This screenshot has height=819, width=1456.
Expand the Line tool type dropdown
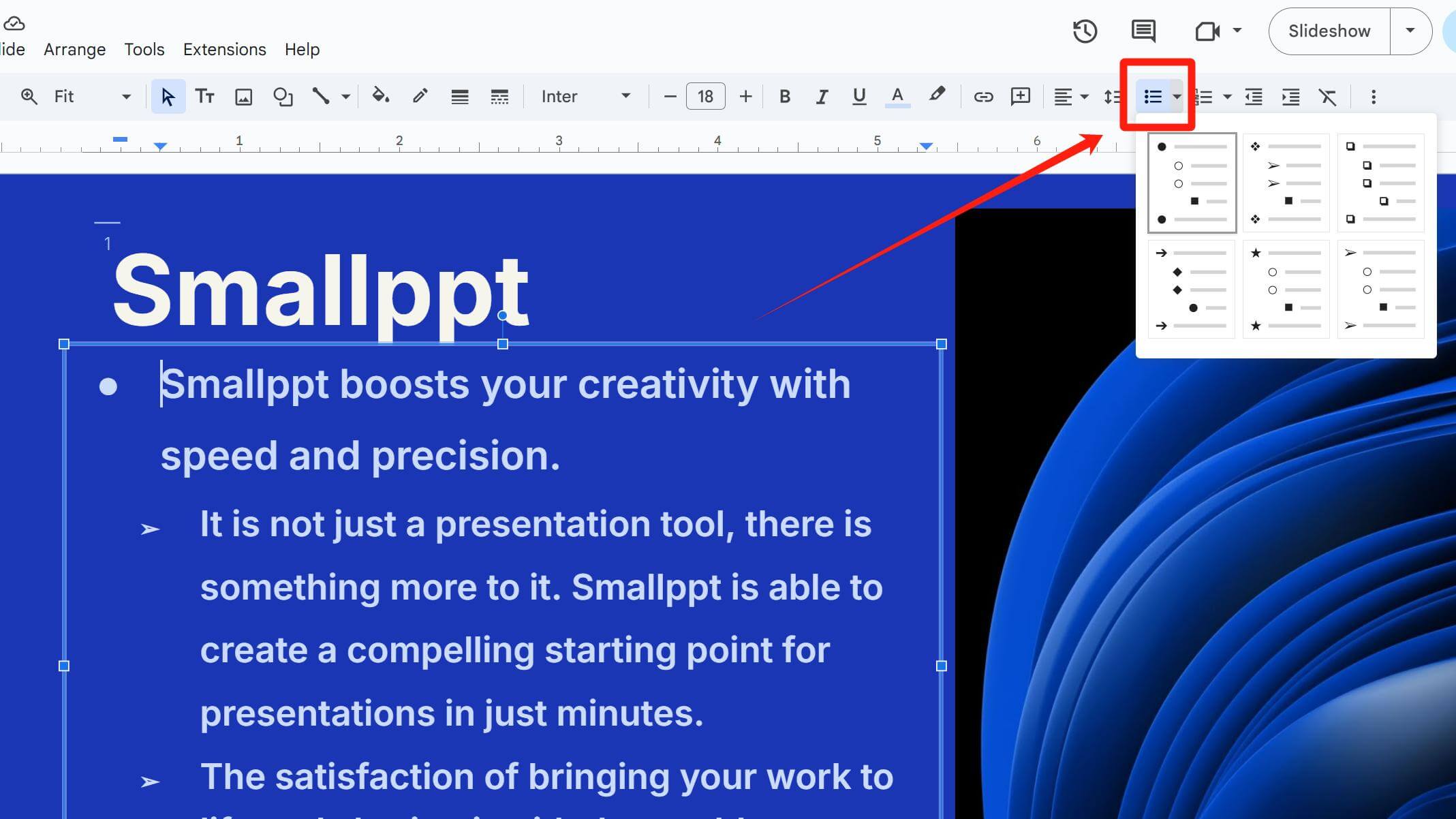coord(346,97)
